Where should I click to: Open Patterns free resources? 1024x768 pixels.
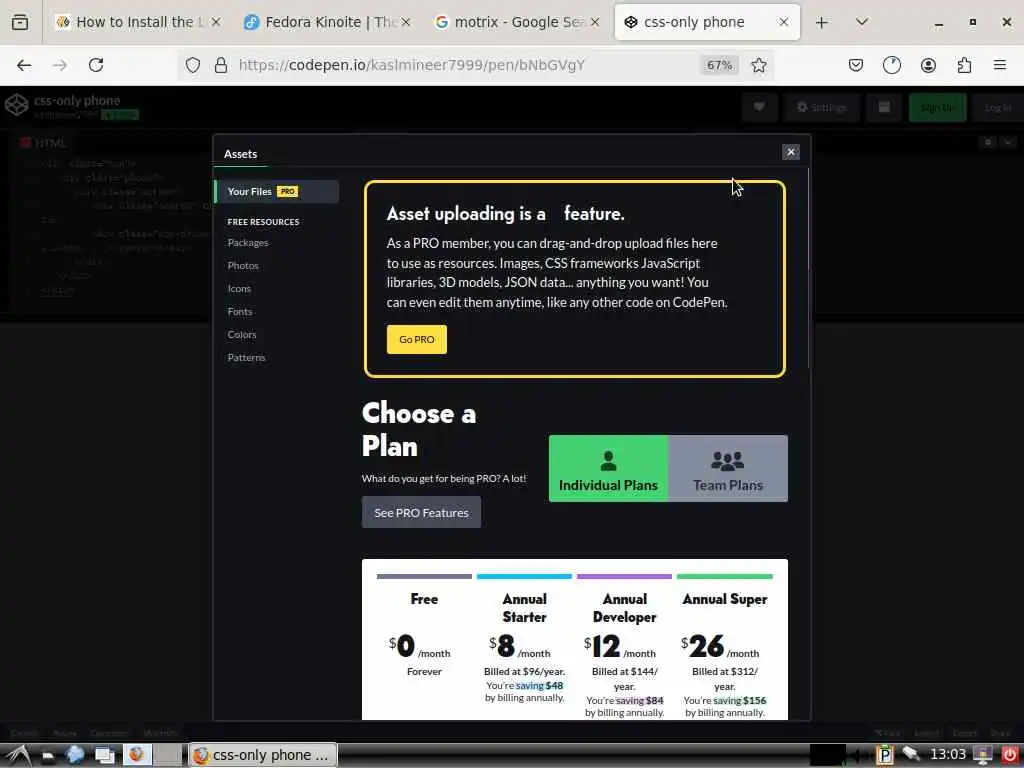[246, 357]
